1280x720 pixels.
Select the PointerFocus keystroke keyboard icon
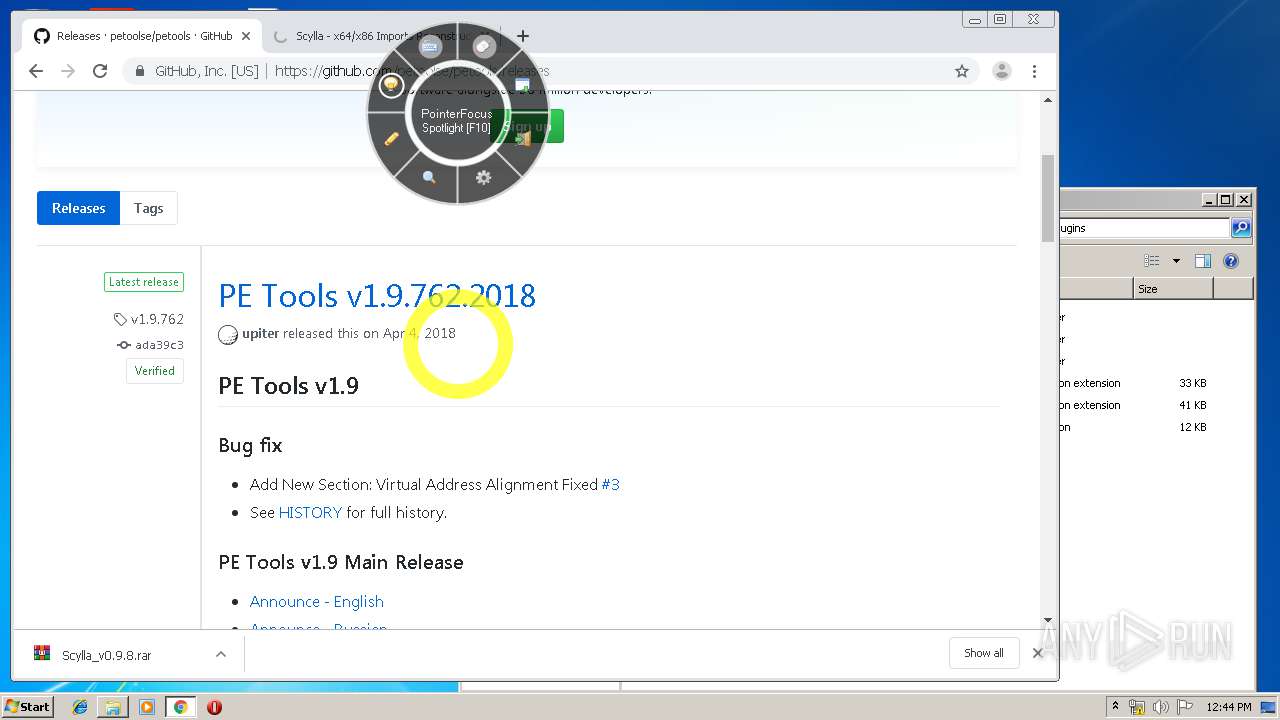pos(430,47)
